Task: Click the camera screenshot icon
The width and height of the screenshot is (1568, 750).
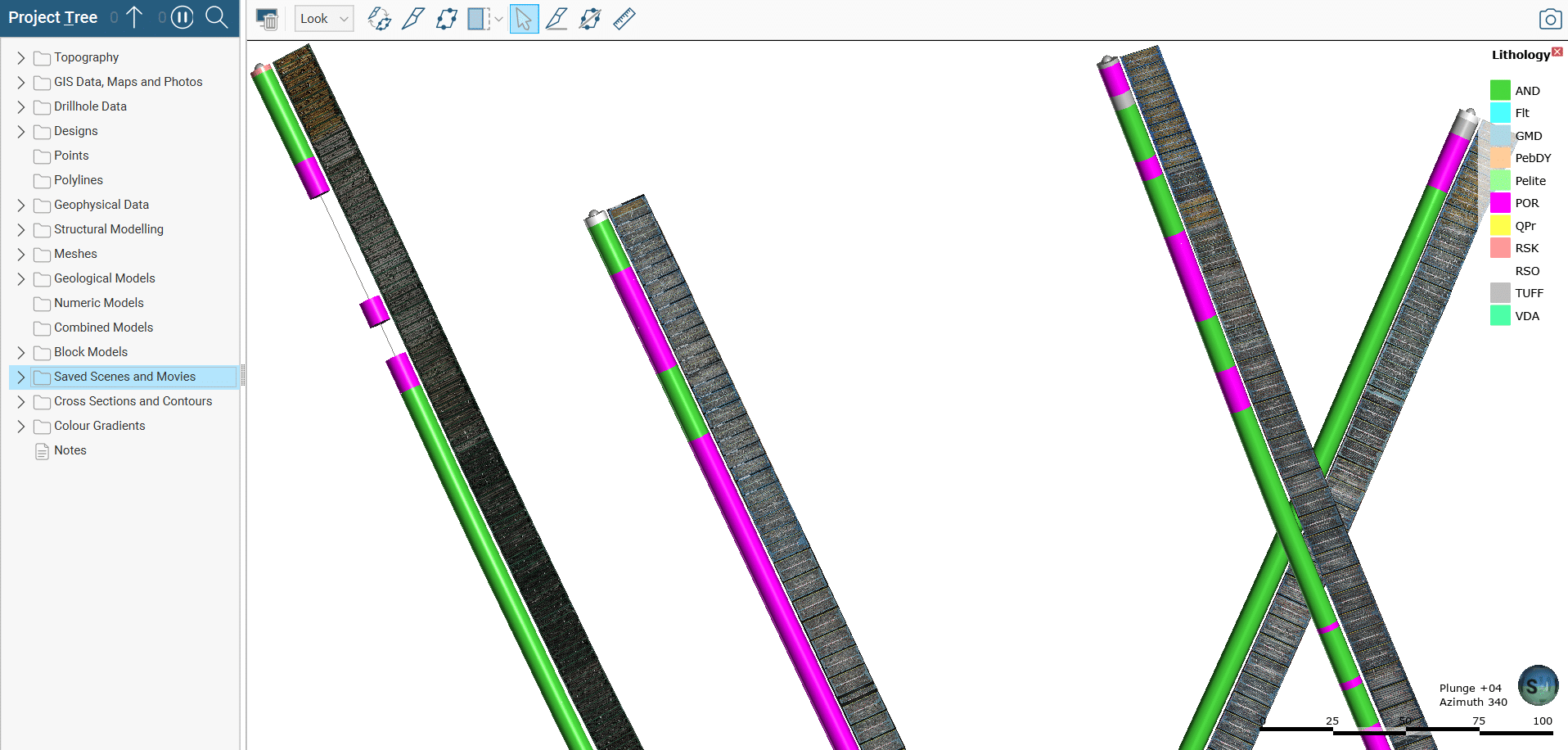Action: pyautogui.click(x=1550, y=19)
